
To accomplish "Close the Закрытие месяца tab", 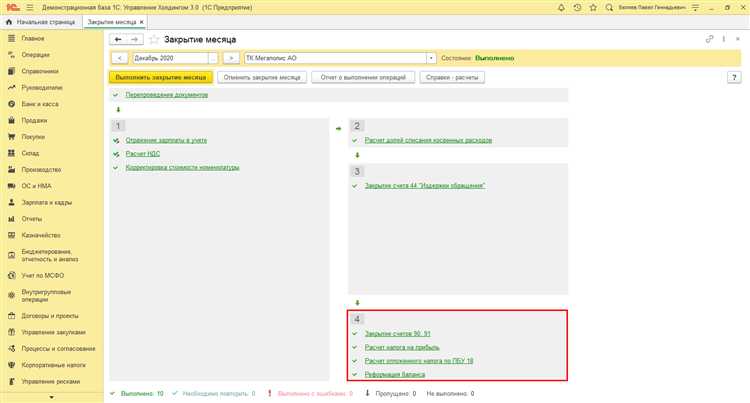I will tap(142, 22).
